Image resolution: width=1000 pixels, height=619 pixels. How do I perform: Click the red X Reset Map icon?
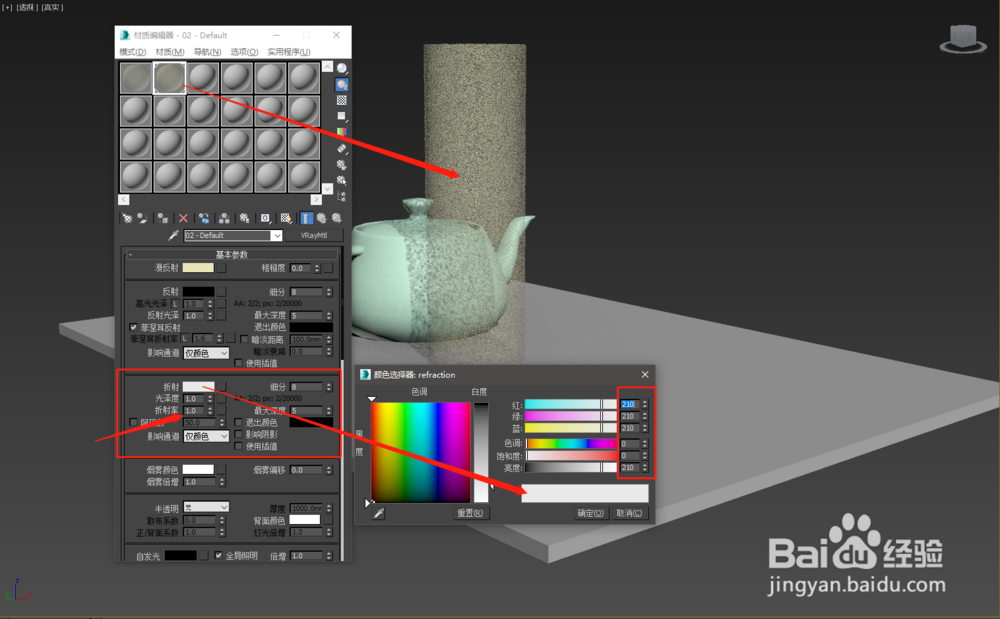pyautogui.click(x=183, y=219)
